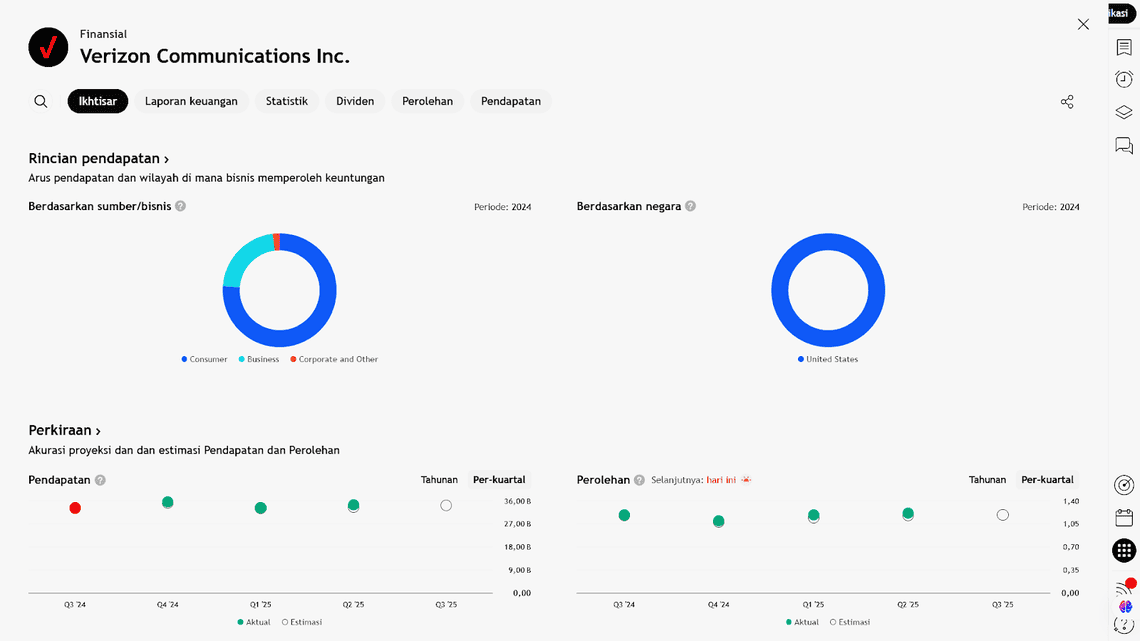Switch to the Dividen tab
The height and width of the screenshot is (641, 1140).
(x=355, y=101)
